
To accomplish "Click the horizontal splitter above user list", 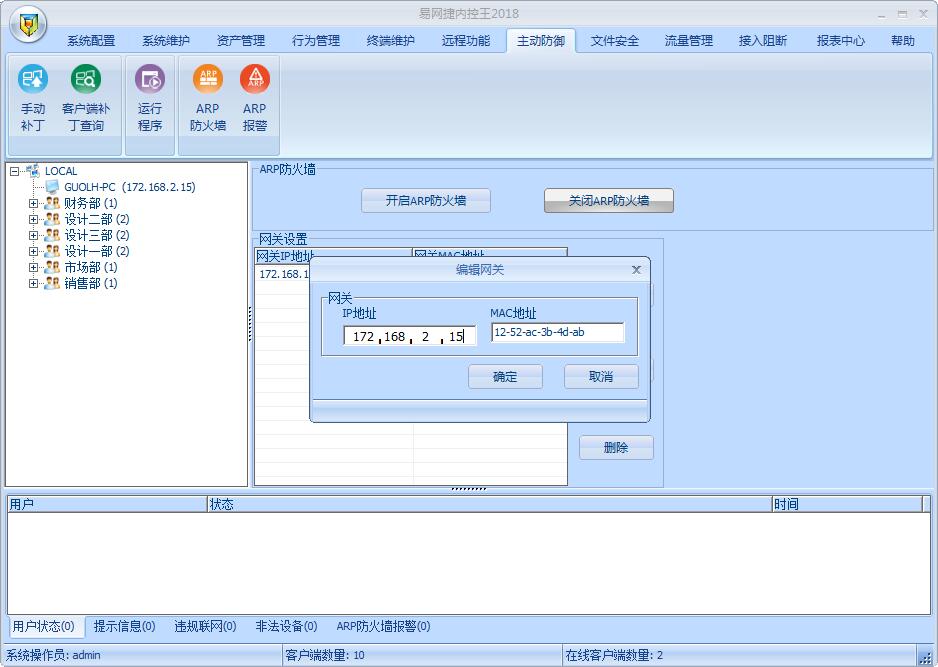I will point(468,489).
